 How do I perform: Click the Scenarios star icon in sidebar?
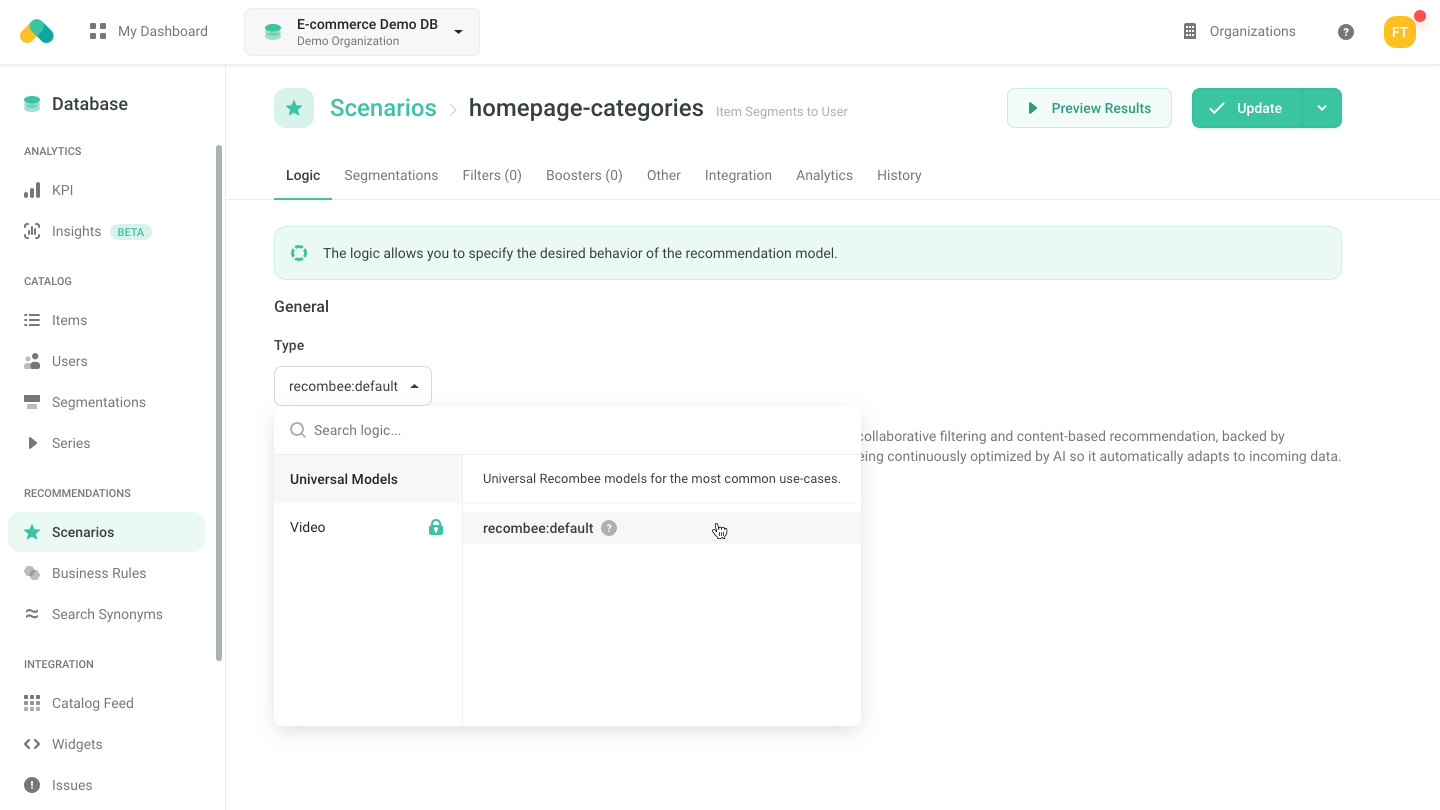pos(32,532)
